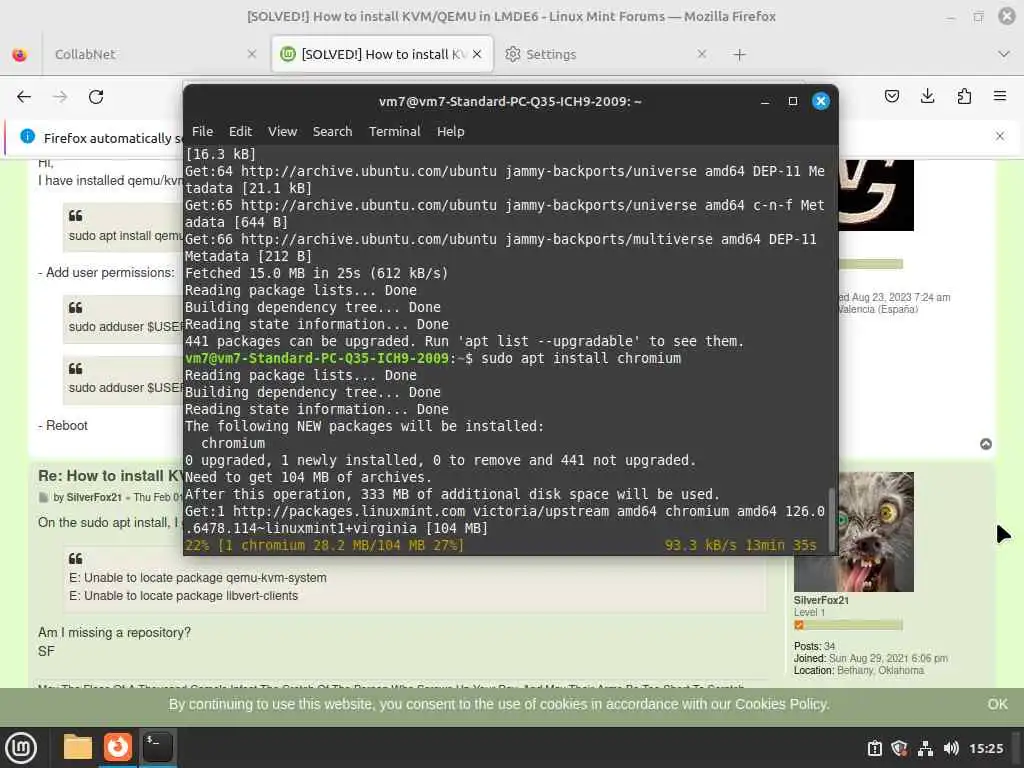This screenshot has width=1024, height=768.
Task: Open Firefox extensions icon
Action: [964, 97]
